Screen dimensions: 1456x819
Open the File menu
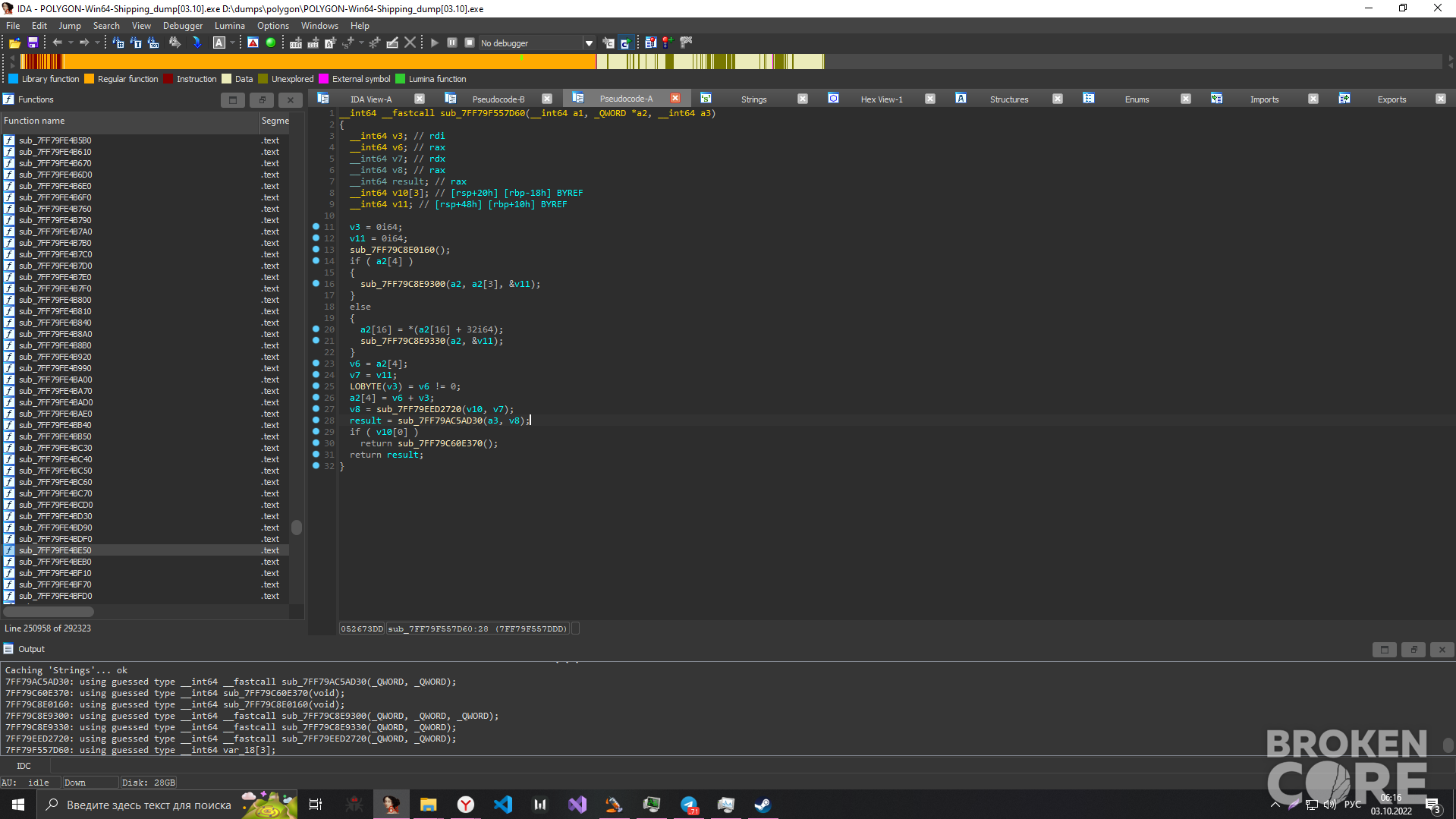pos(13,26)
